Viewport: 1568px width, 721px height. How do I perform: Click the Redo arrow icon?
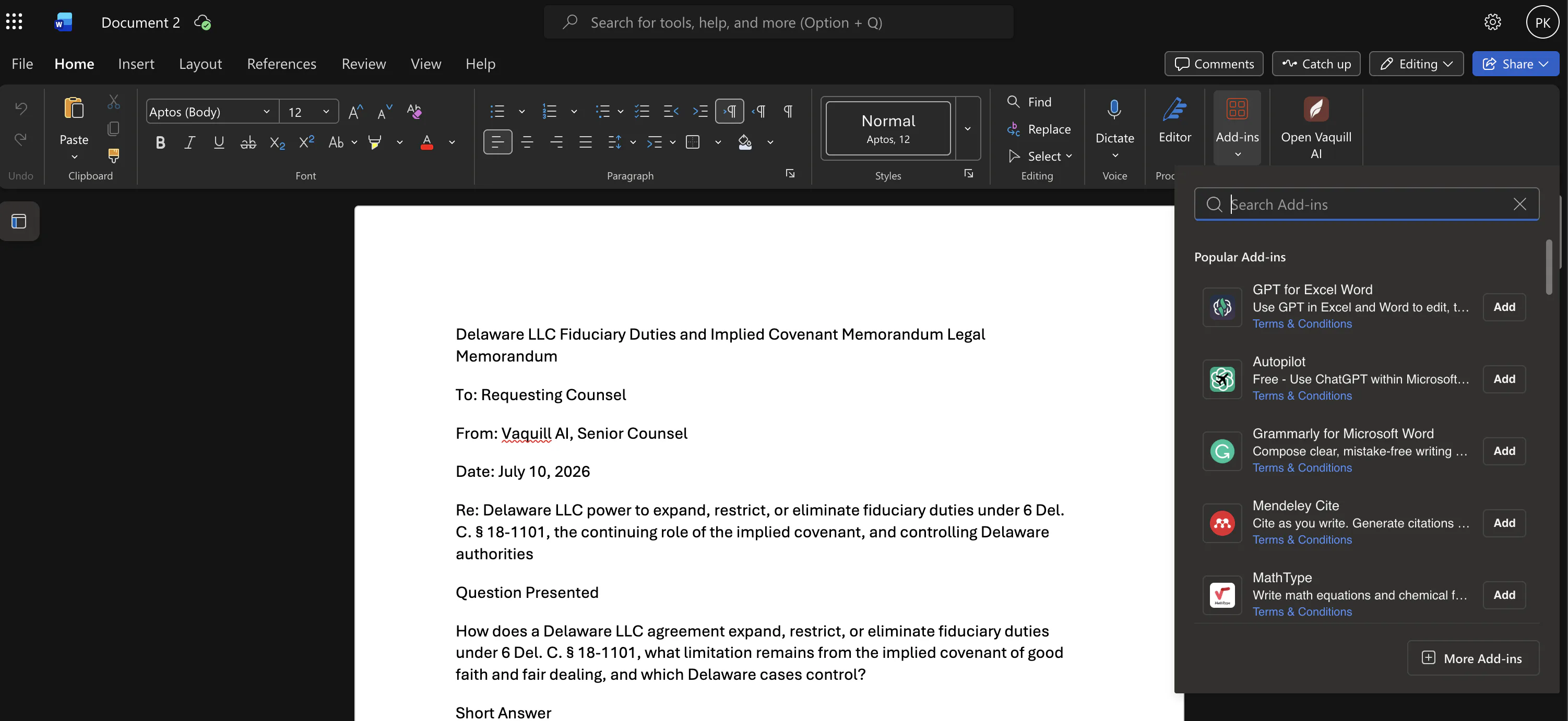tap(21, 139)
